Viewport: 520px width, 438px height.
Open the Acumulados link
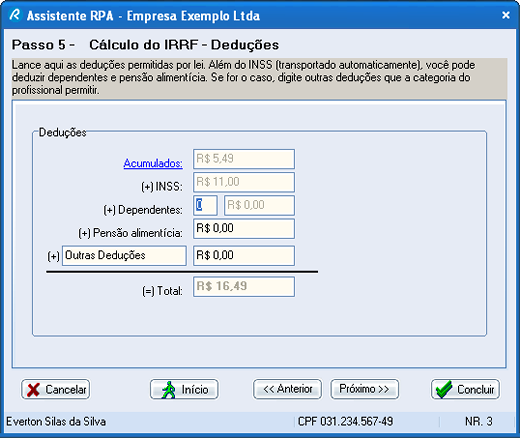point(153,163)
